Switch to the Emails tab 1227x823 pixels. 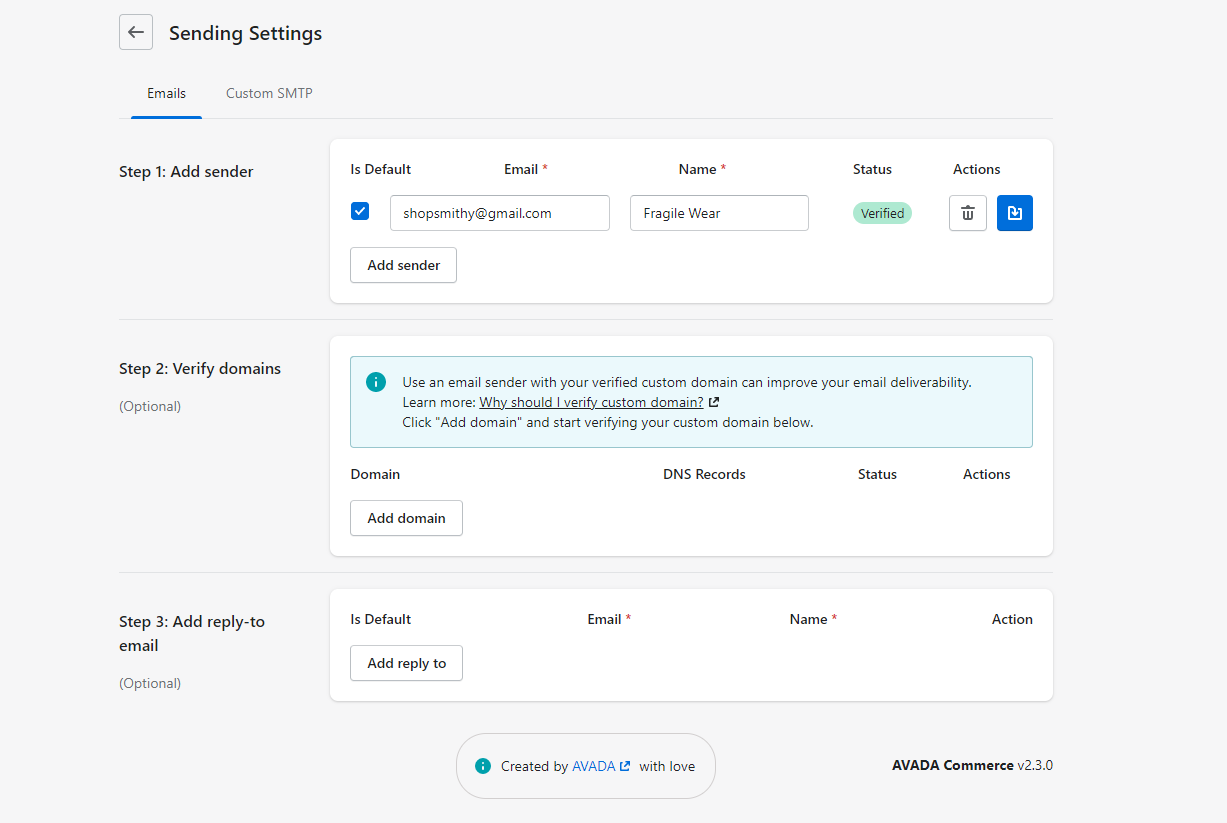[x=166, y=93]
